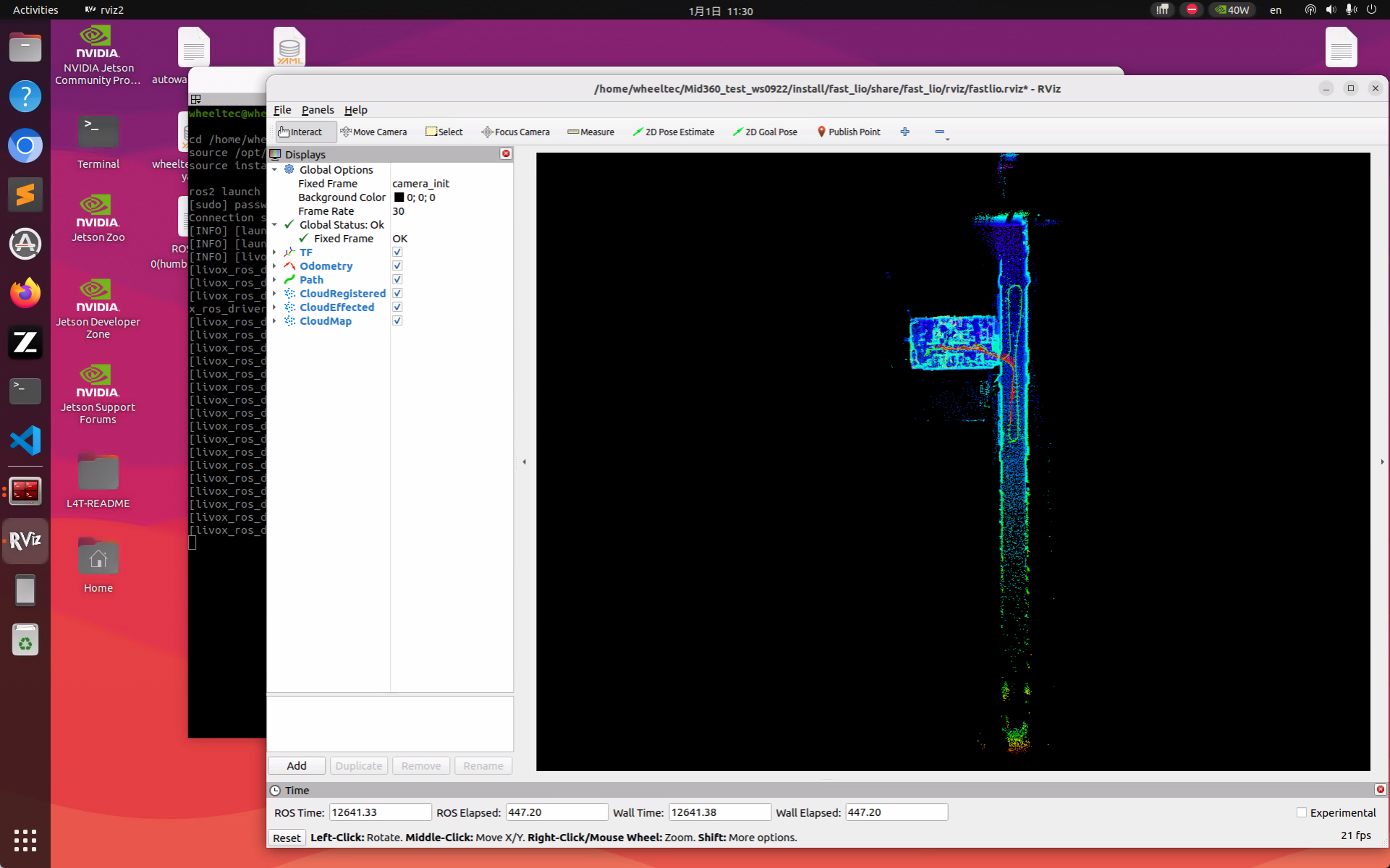Click the blue plus add-tool icon

coord(904,132)
